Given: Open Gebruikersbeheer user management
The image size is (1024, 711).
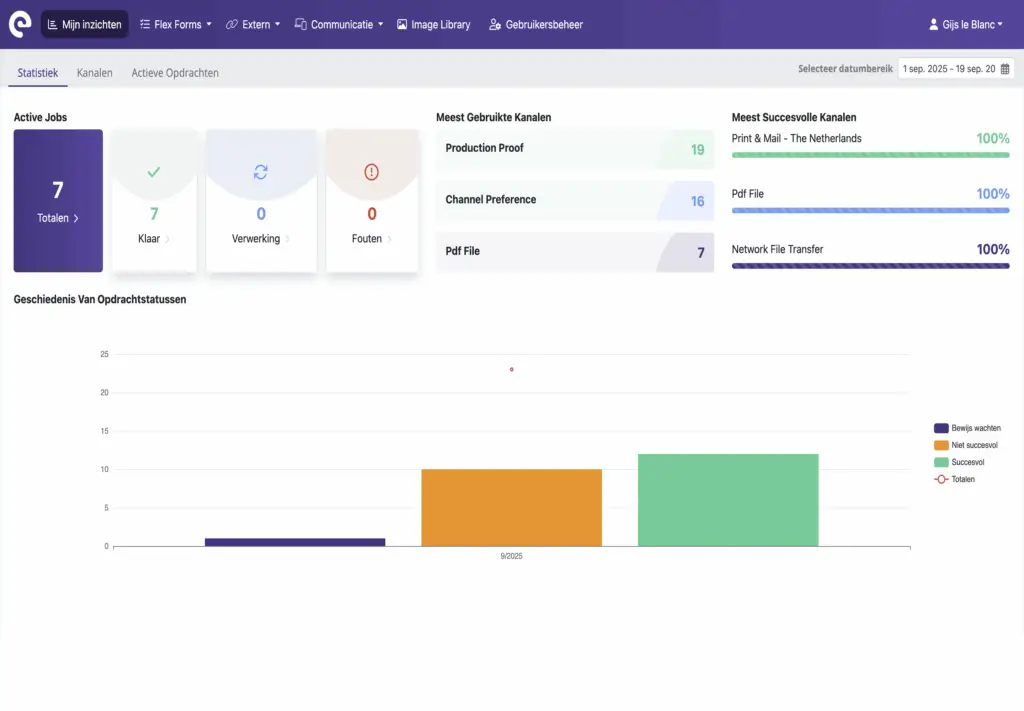Looking at the screenshot, I should [x=536, y=24].
